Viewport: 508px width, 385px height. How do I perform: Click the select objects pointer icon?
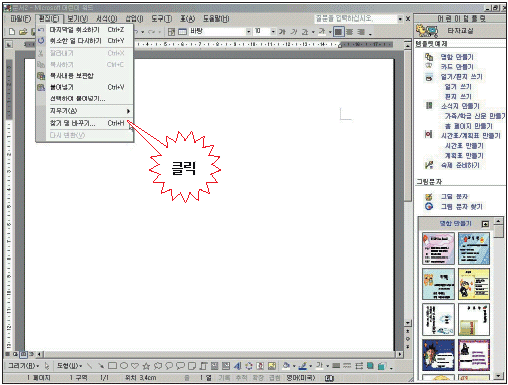[47, 366]
